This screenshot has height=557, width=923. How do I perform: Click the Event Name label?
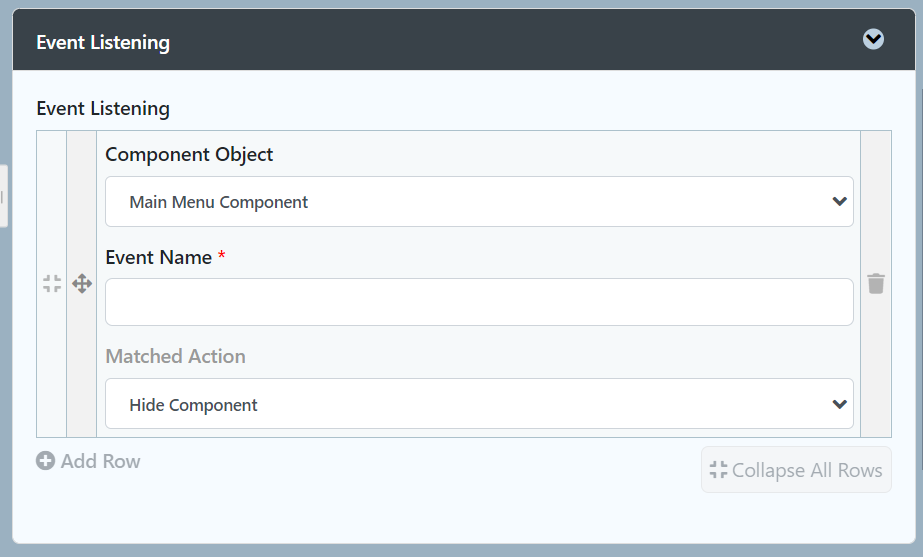tap(158, 257)
